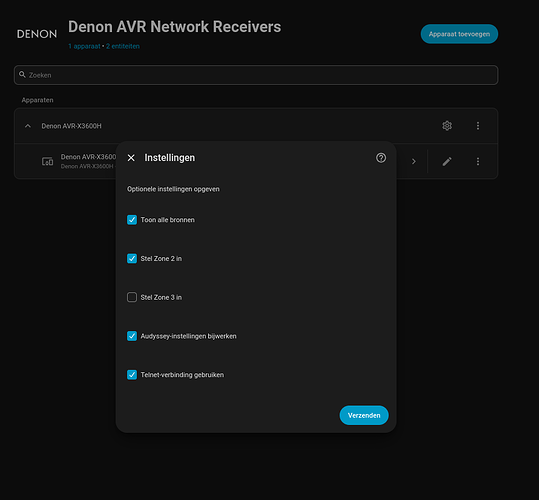Viewport: 539px width, 500px height.
Task: Open the 2 entiteiten link
Action: (123, 46)
